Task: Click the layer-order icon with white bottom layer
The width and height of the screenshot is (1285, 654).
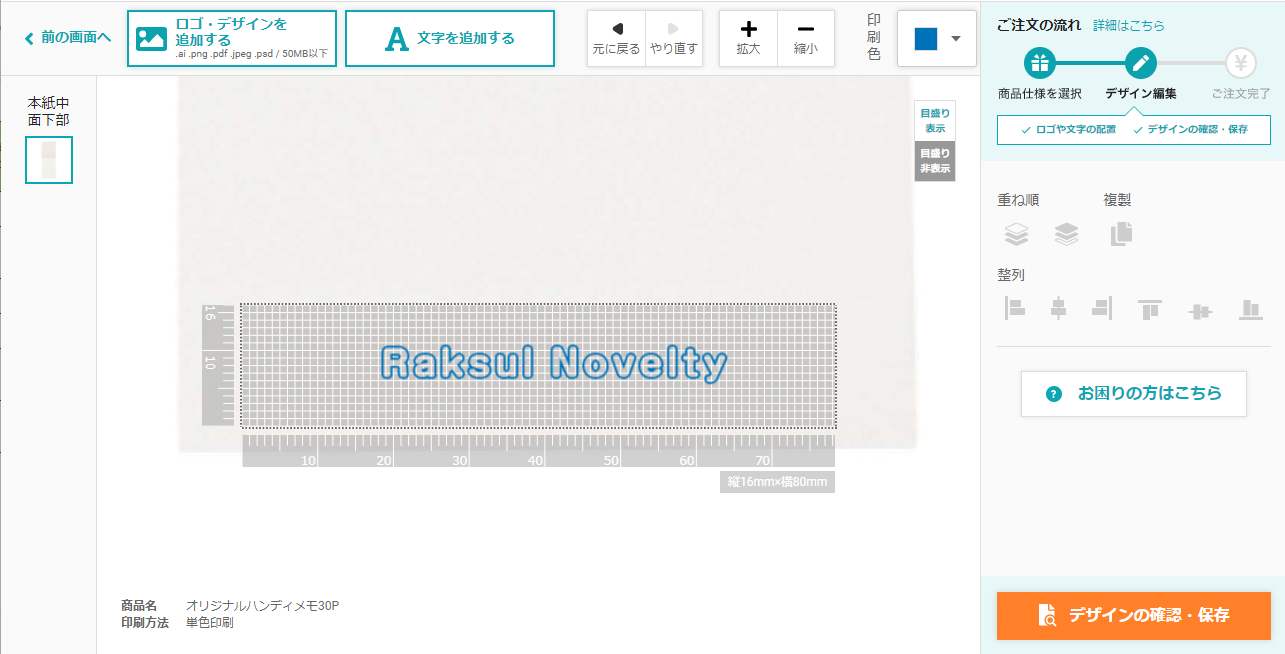Action: (x=1067, y=234)
